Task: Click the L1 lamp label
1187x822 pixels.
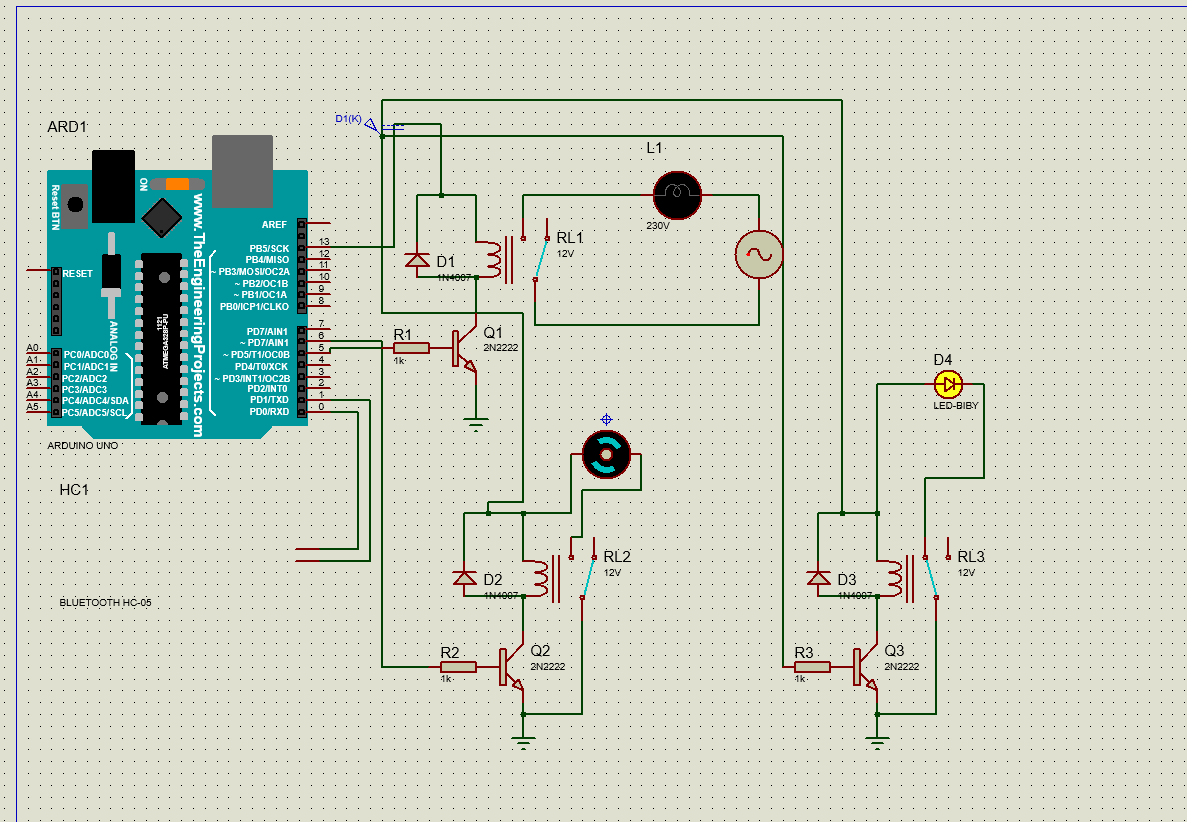Action: 654,148
